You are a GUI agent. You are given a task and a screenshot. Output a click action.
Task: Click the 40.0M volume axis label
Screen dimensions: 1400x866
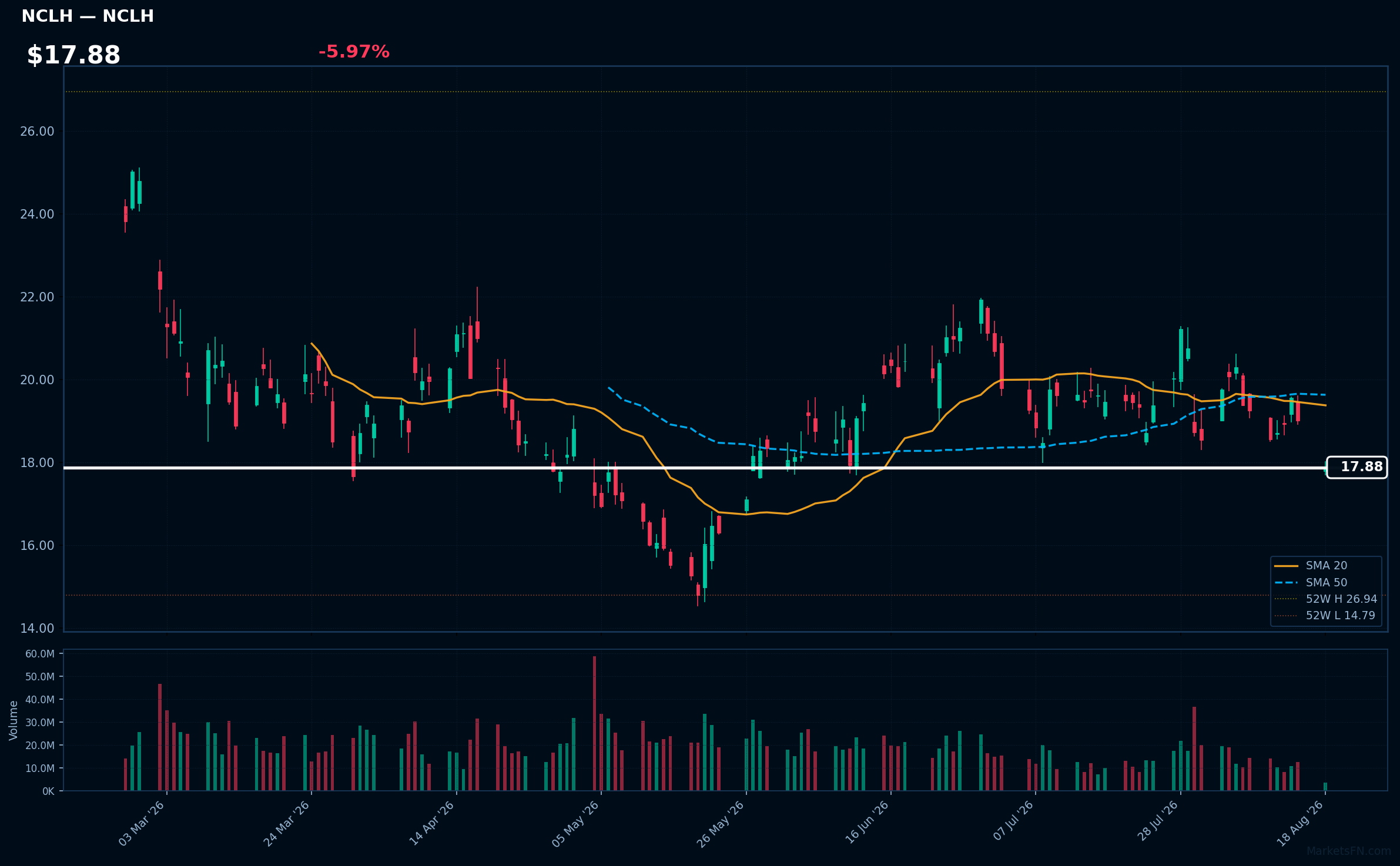pyautogui.click(x=40, y=700)
